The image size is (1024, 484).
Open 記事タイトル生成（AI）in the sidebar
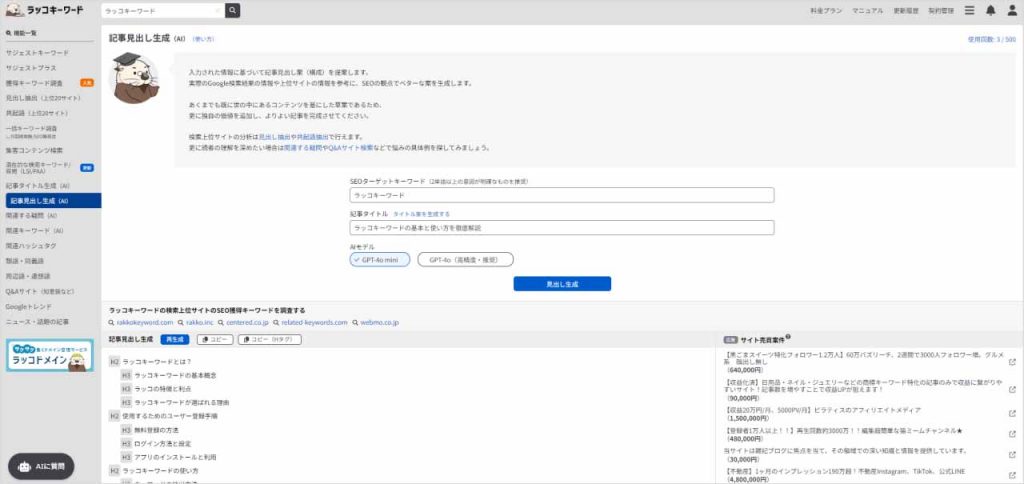point(37,186)
